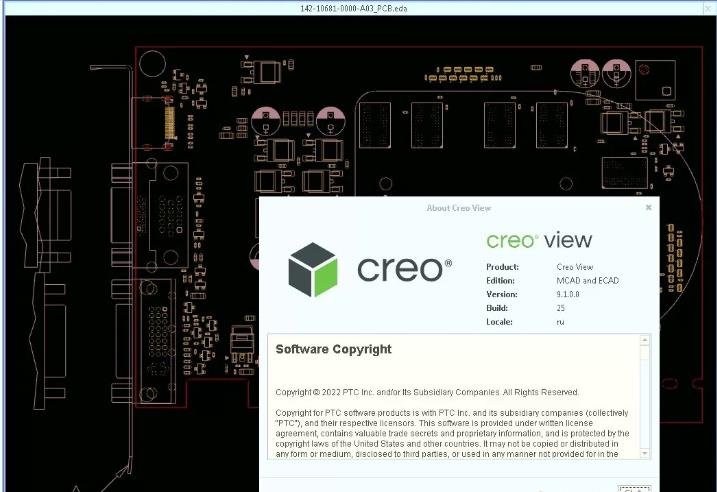Click the 'Version:' label
Viewport: 717px width, 492px height.
pos(502,294)
